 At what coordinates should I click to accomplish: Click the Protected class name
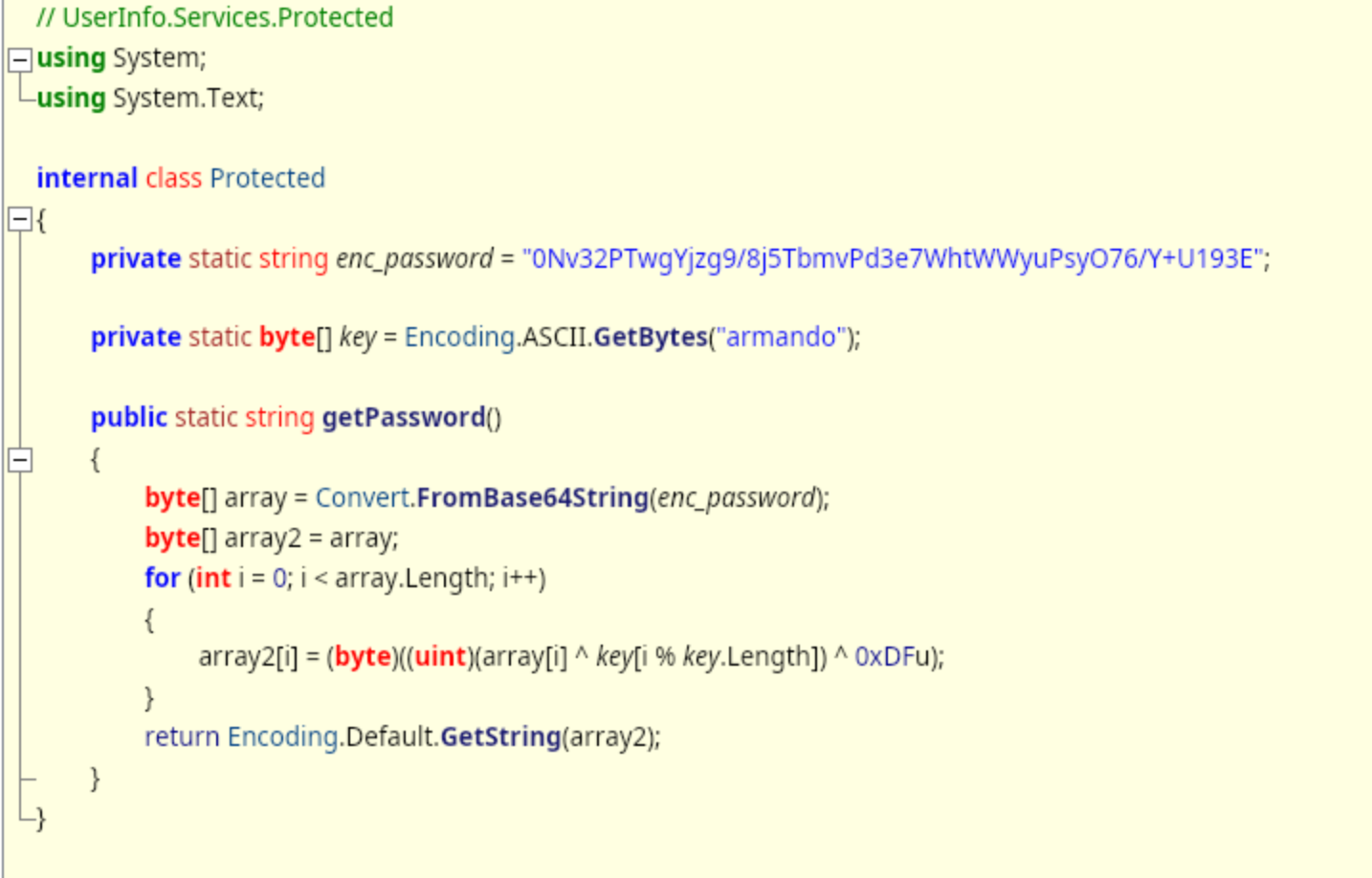267,178
